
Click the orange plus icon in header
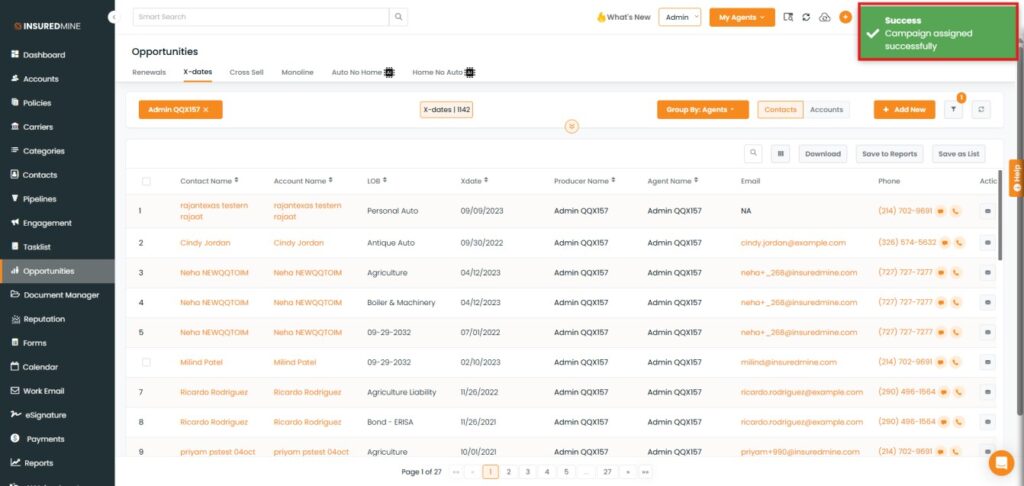click(x=845, y=17)
